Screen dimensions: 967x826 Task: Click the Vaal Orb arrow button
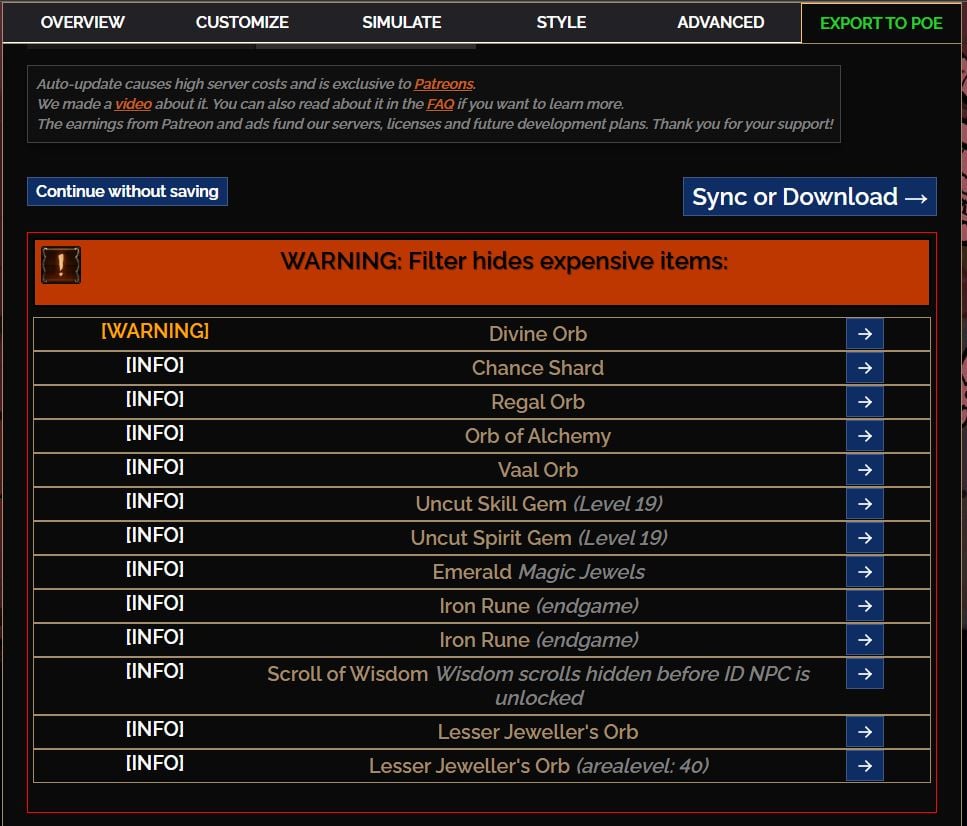tap(864, 470)
